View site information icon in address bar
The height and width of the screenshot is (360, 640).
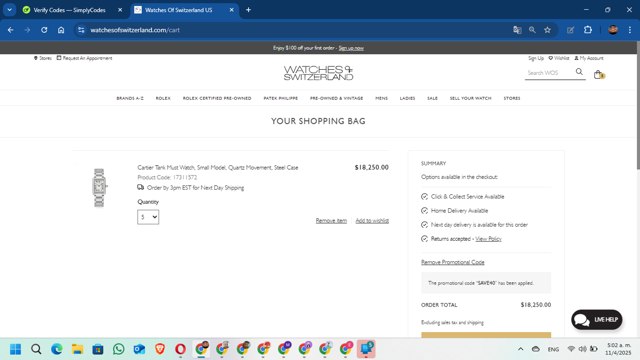(x=81, y=30)
